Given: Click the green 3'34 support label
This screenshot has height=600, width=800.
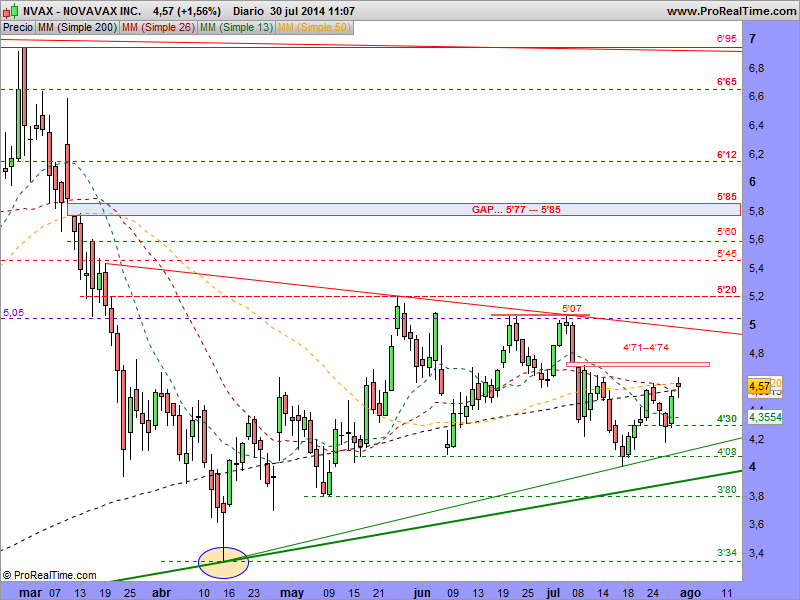Looking at the screenshot, I should point(727,553).
